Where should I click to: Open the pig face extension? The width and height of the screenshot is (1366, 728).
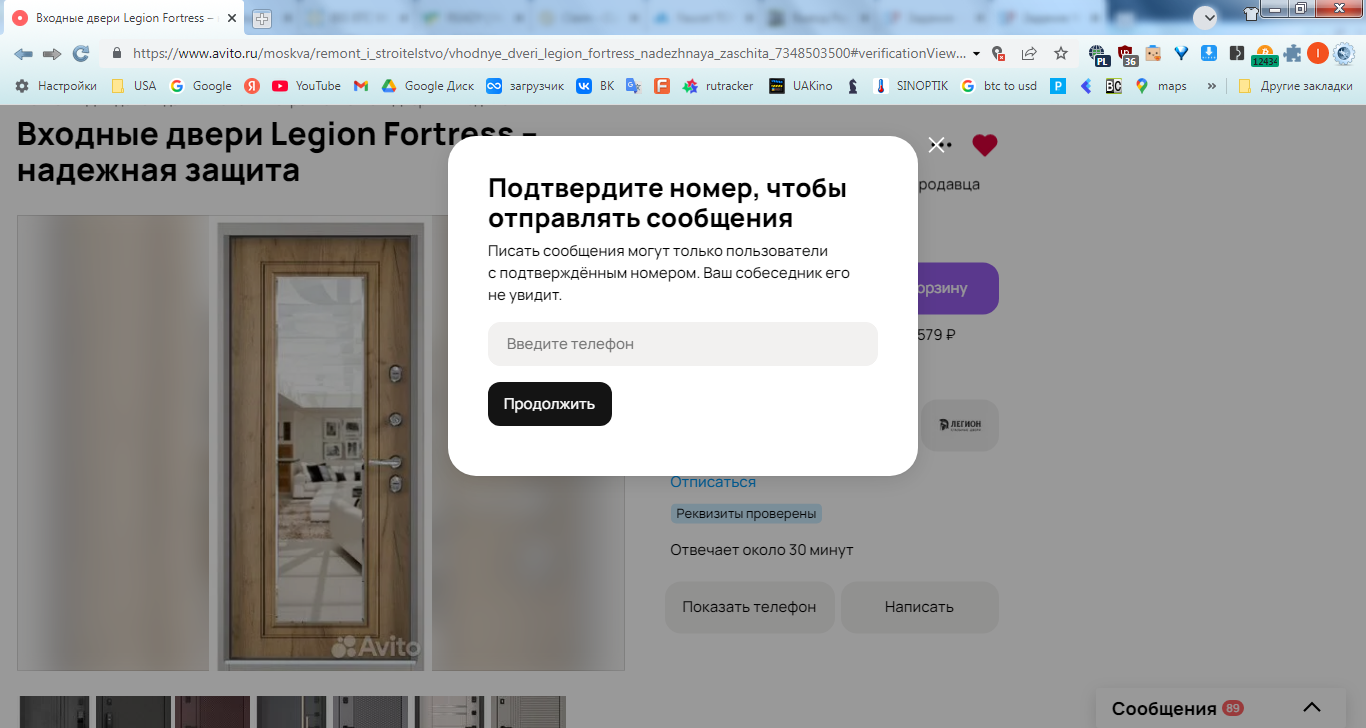tap(1153, 54)
